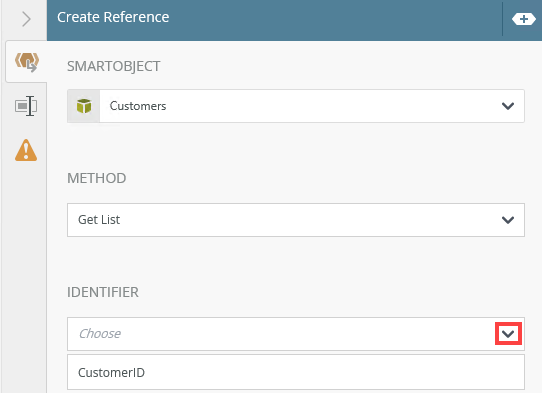Click the Choose placeholder in Identifier field
This screenshot has height=393, width=542.
pyautogui.click(x=100, y=334)
